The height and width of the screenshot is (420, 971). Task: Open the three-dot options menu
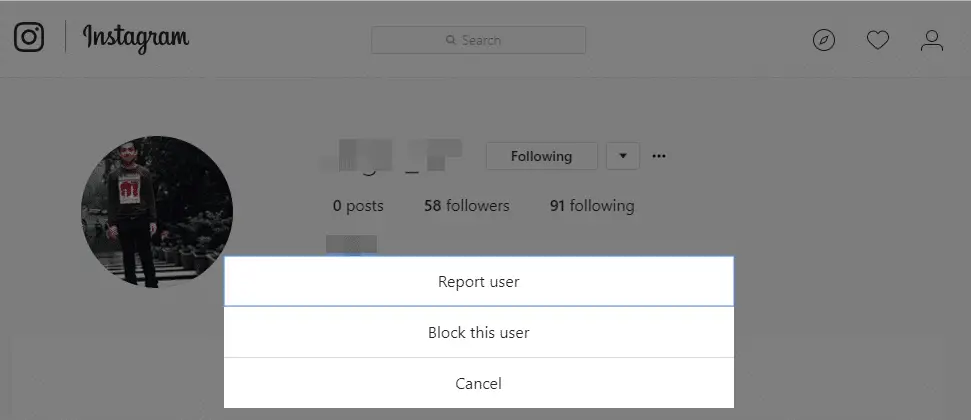659,156
